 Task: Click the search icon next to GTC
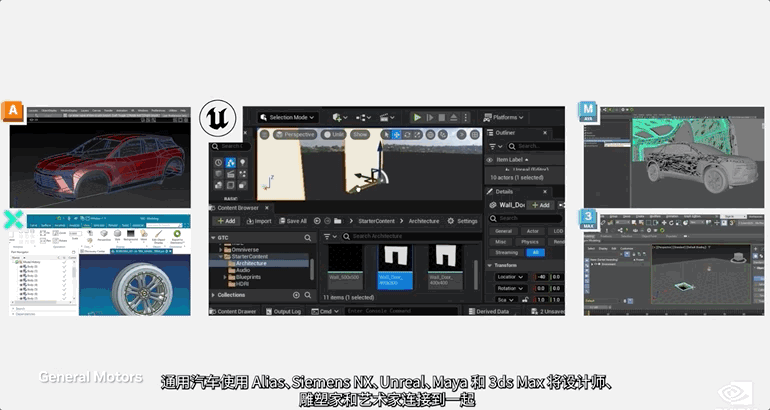coord(307,238)
